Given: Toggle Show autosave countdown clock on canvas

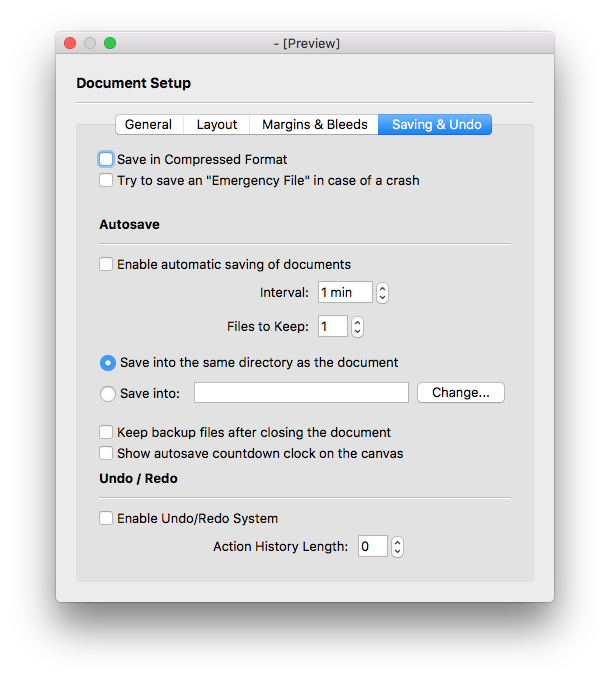Looking at the screenshot, I should tap(106, 453).
